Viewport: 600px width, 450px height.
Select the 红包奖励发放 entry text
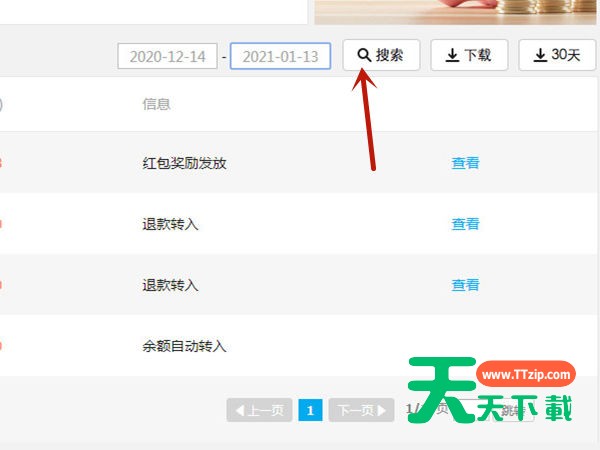click(184, 163)
